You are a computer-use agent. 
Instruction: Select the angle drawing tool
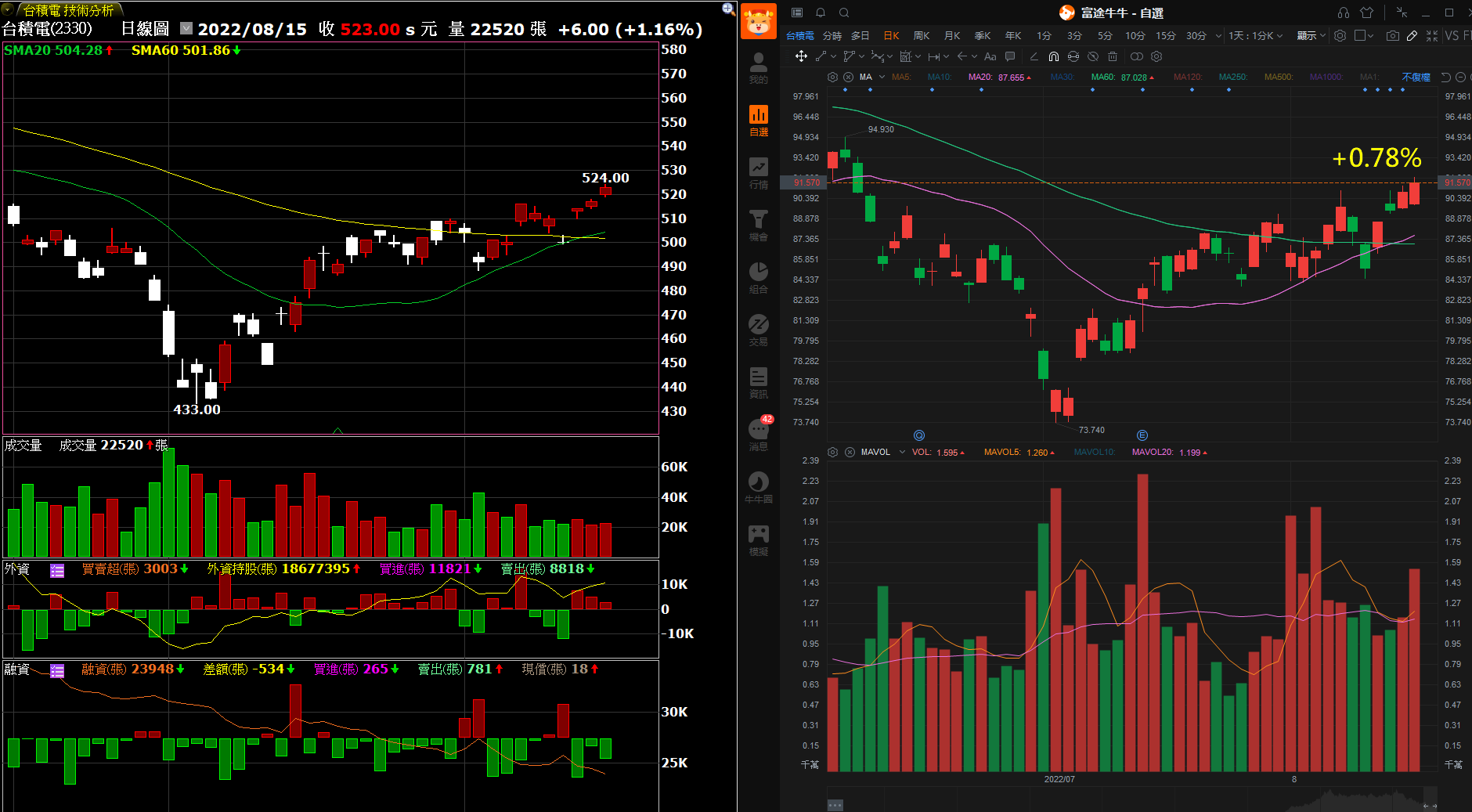click(1034, 56)
